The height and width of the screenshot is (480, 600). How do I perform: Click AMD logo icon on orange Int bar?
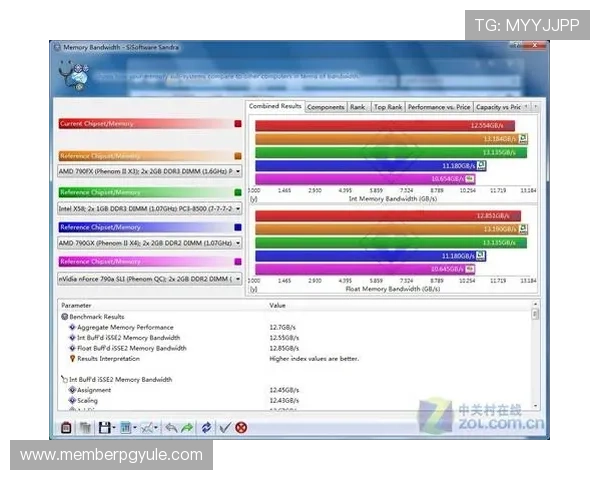(523, 139)
